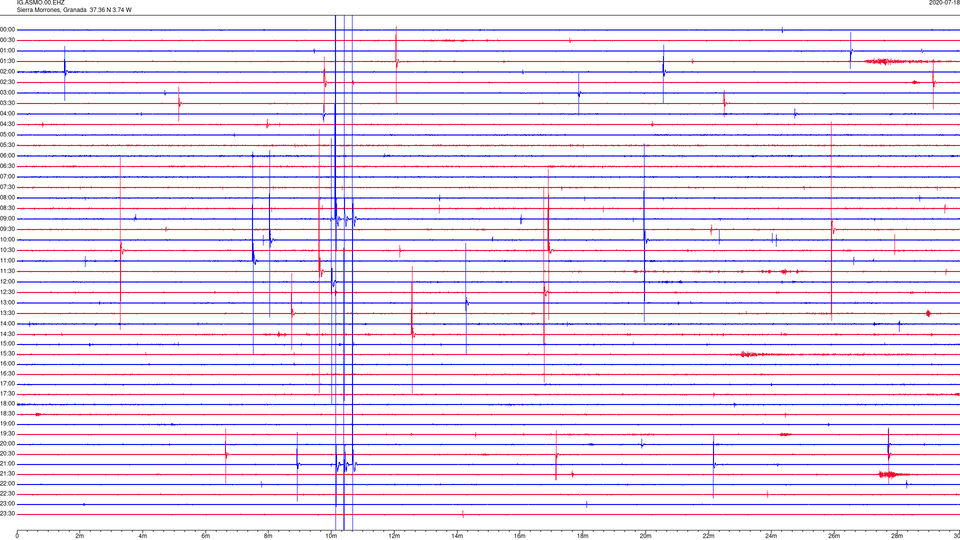Click the '2m' minute-axis tick label
Viewport: 960px width, 540px height.
(x=80, y=536)
